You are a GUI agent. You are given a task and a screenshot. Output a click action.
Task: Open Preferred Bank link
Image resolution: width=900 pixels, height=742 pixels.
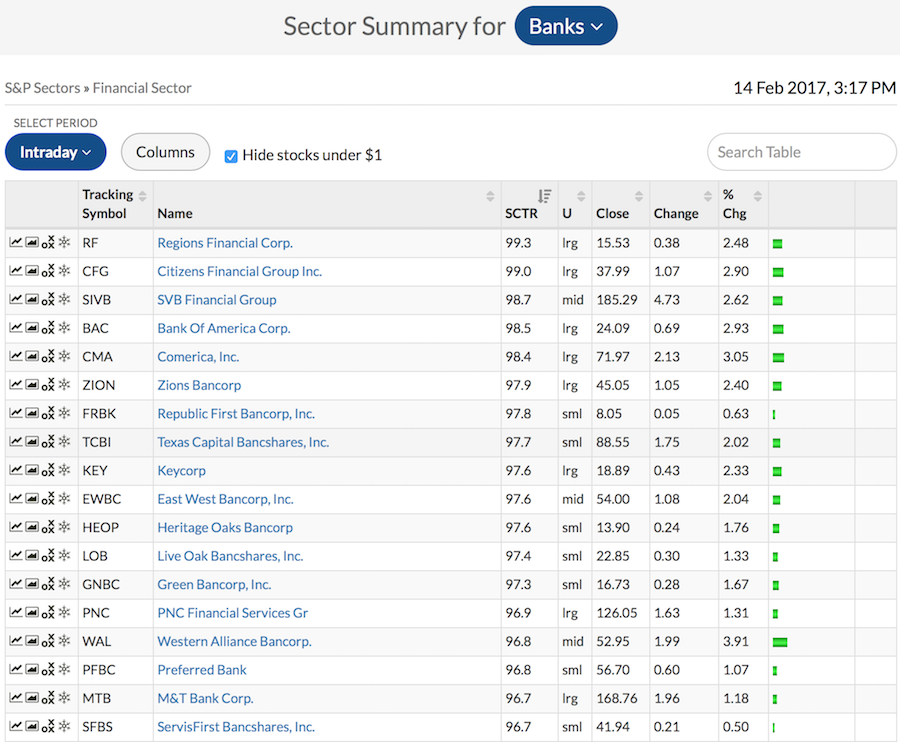point(201,670)
